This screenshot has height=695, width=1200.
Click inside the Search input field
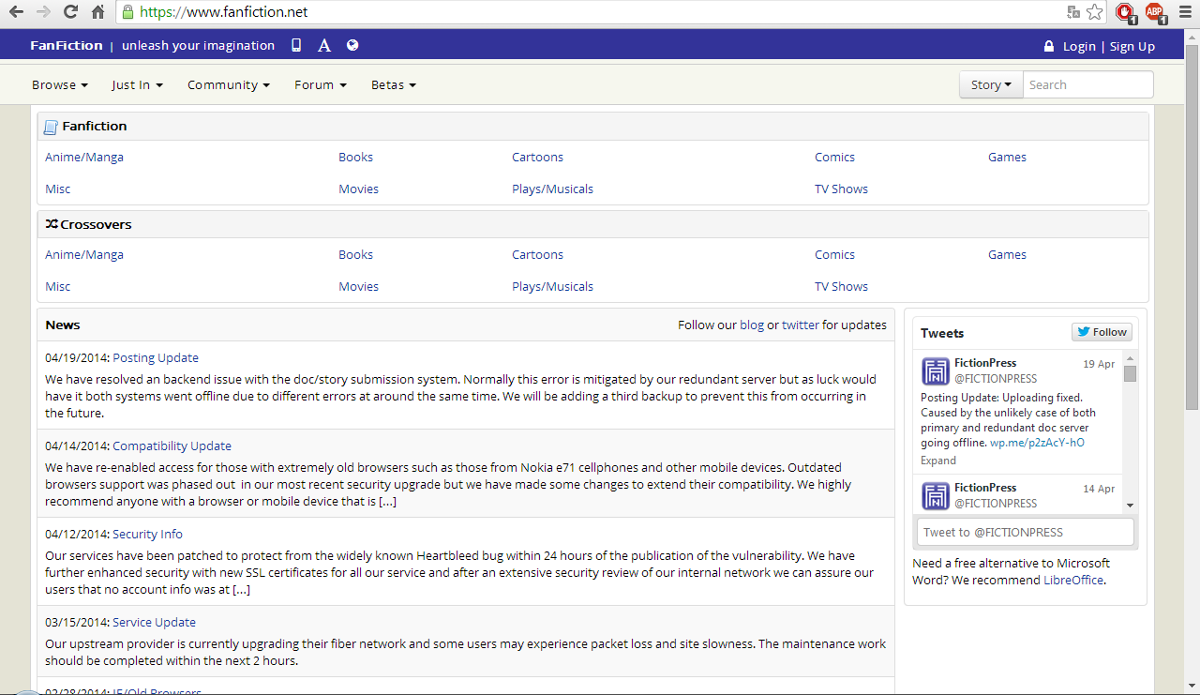pos(1088,84)
